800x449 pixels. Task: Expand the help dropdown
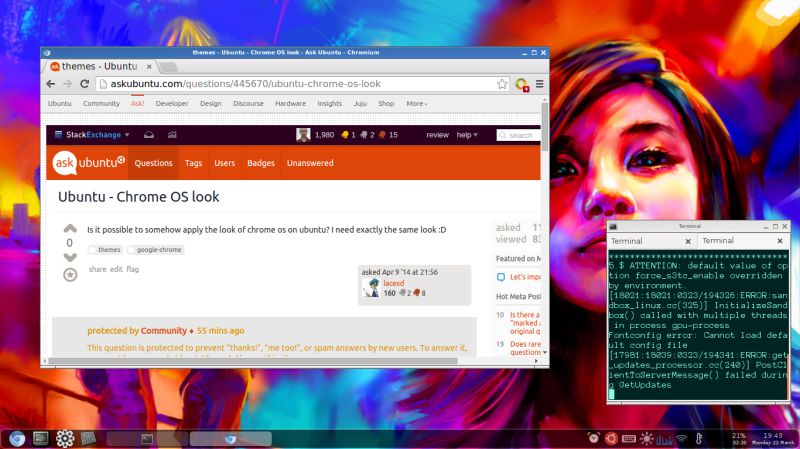coord(467,135)
